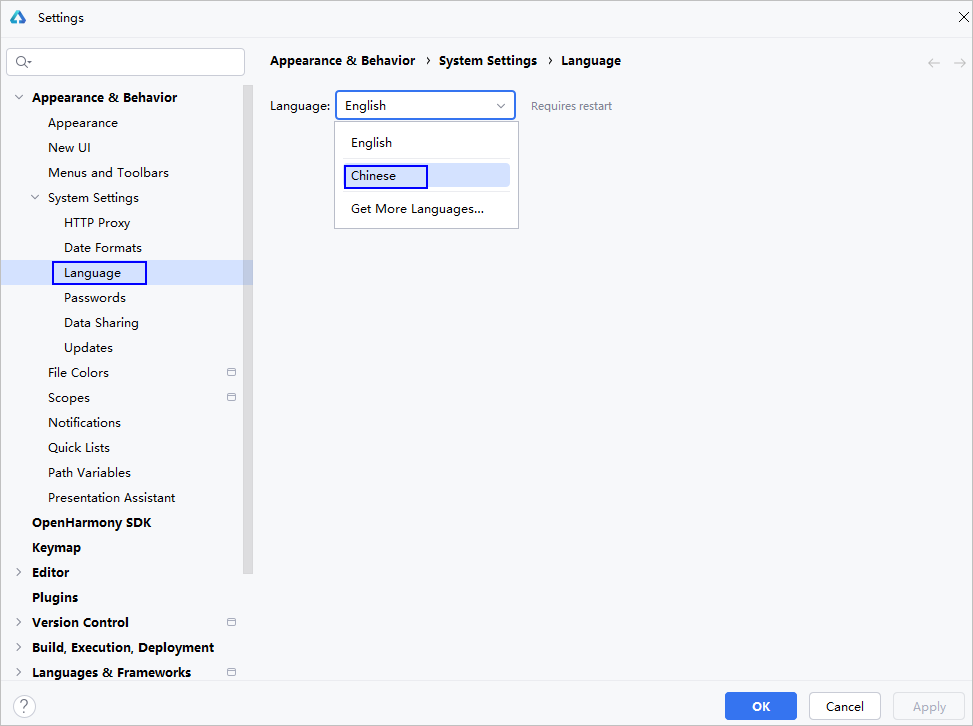The image size is (973, 726).
Task: Click project-level icon beside Version Control
Action: point(231,622)
